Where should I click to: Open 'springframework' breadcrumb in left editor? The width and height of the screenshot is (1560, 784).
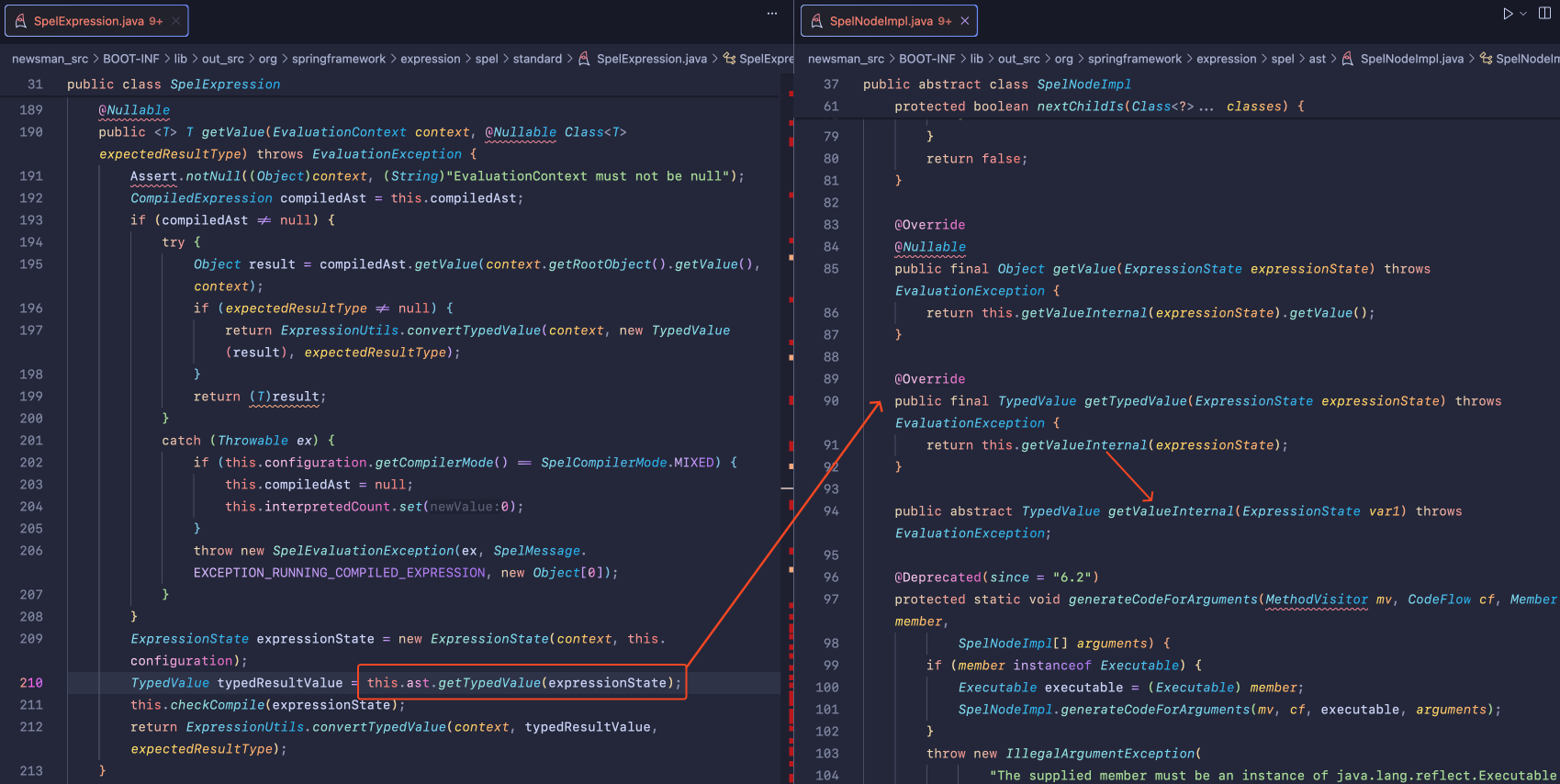(338, 59)
